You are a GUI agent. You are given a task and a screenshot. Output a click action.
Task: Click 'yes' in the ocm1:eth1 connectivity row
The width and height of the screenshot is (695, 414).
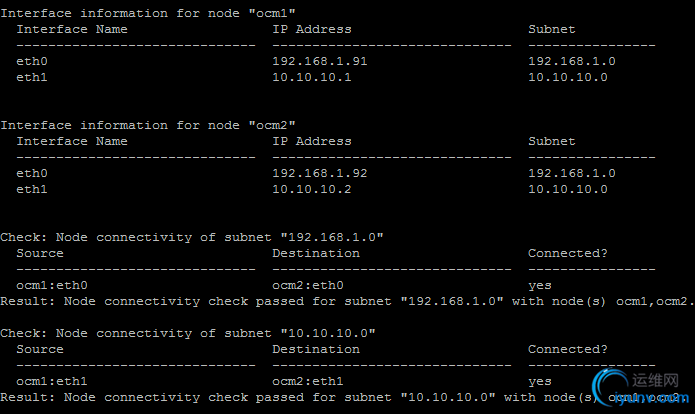540,381
